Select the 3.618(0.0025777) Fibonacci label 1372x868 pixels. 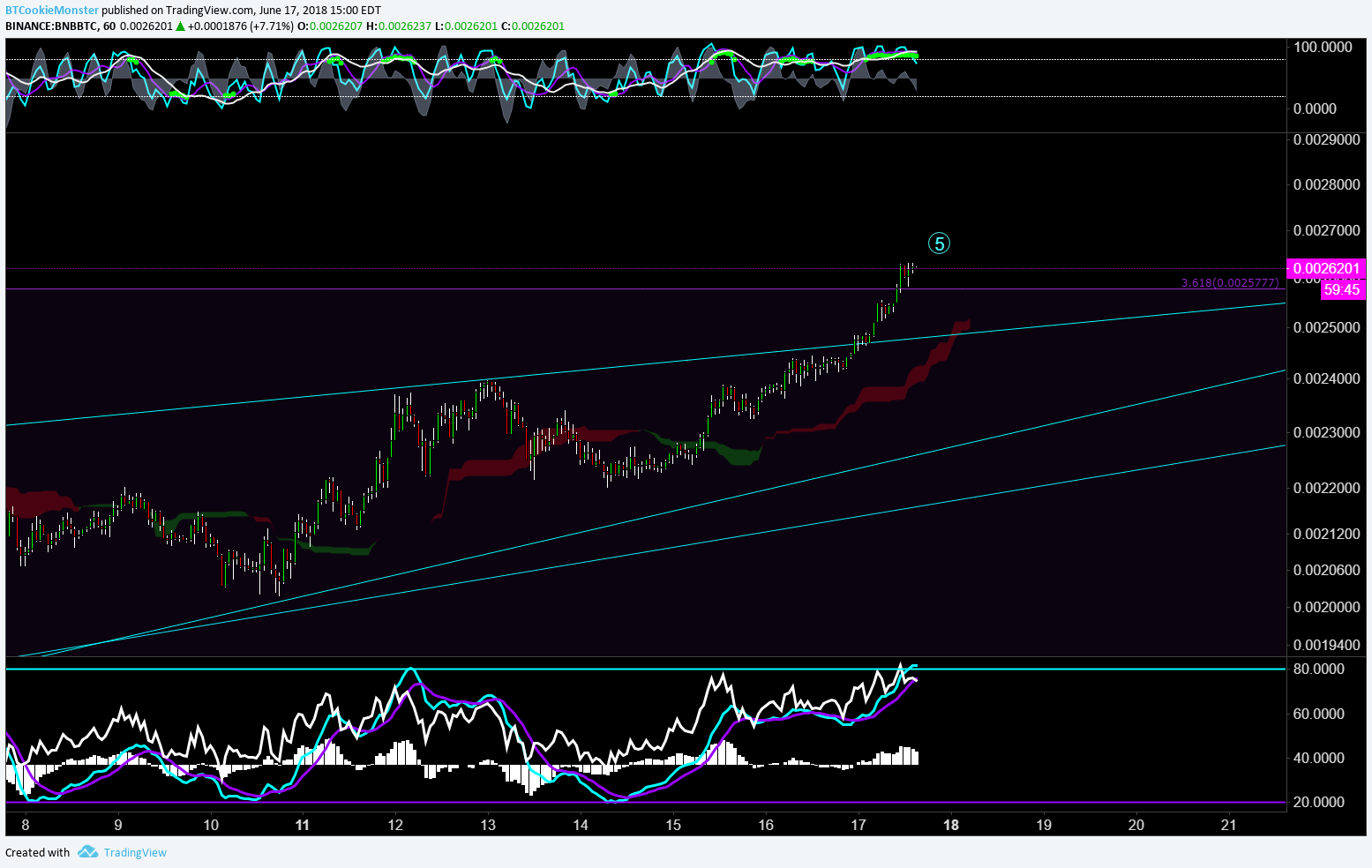click(x=1230, y=283)
